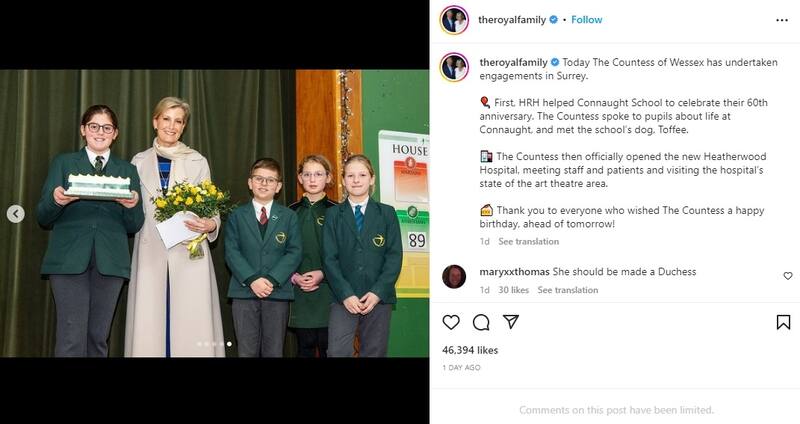Open theroyalfamily profile picture in header
The image size is (800, 424).
(454, 20)
